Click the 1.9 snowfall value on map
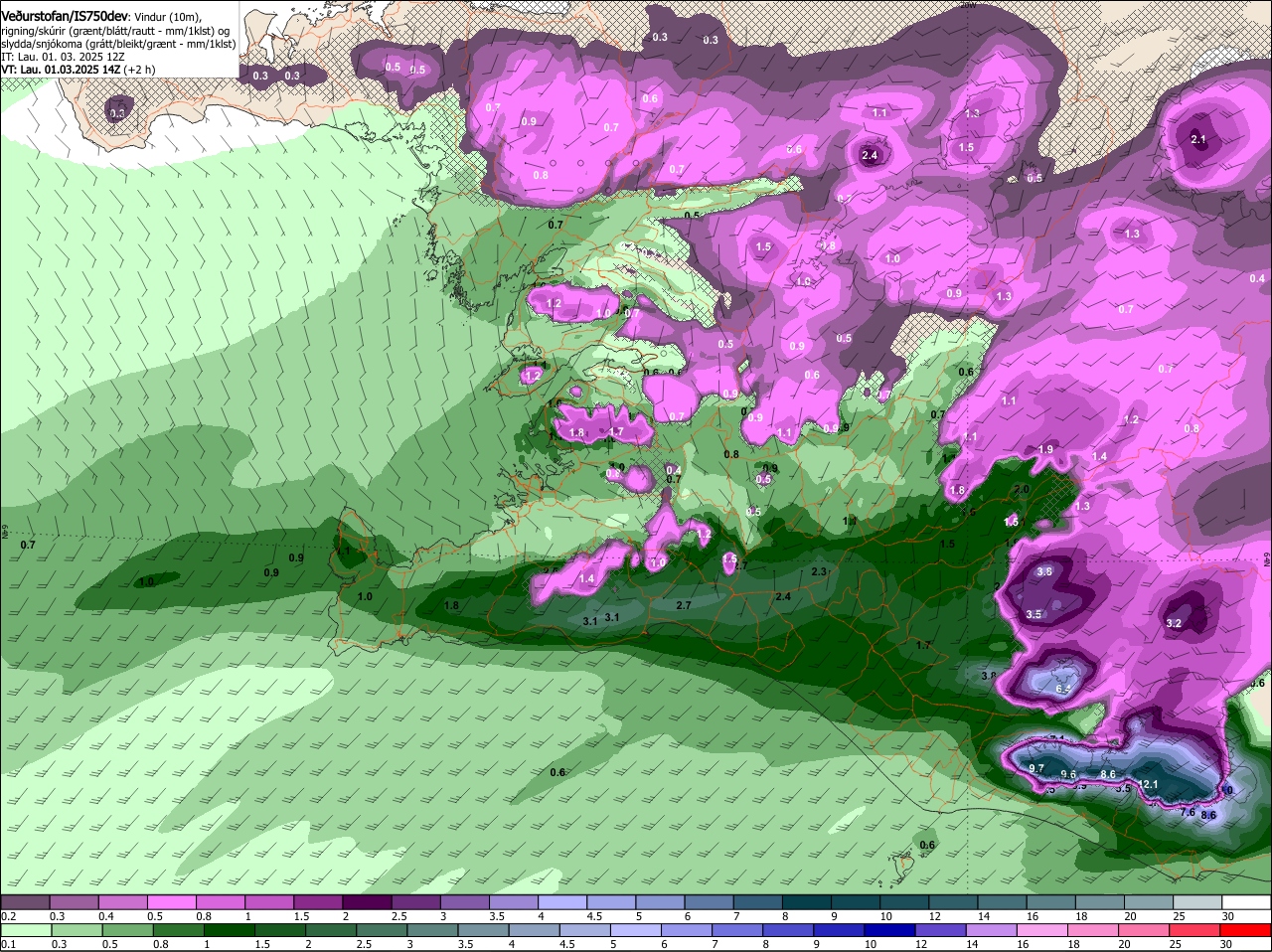This screenshot has height=952, width=1272. (1045, 449)
